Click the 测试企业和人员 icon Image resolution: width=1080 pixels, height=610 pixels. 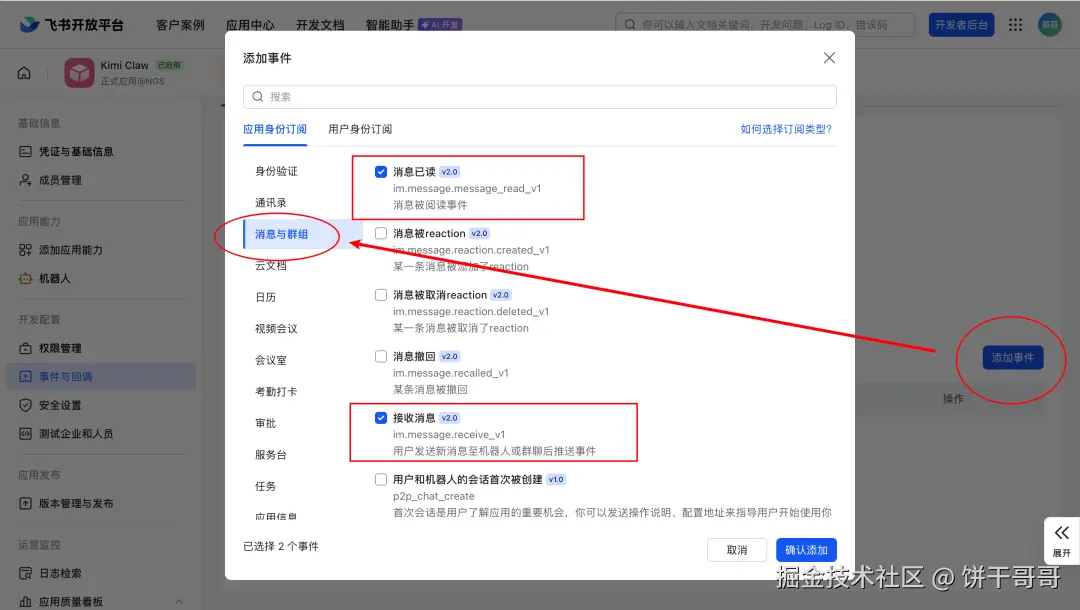[x=25, y=434]
